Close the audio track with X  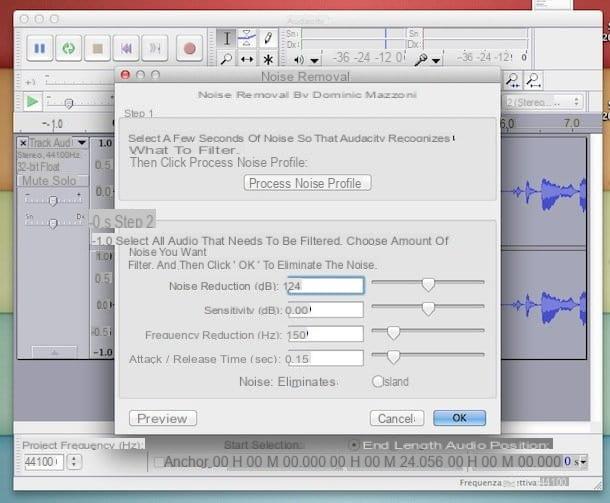point(23,143)
